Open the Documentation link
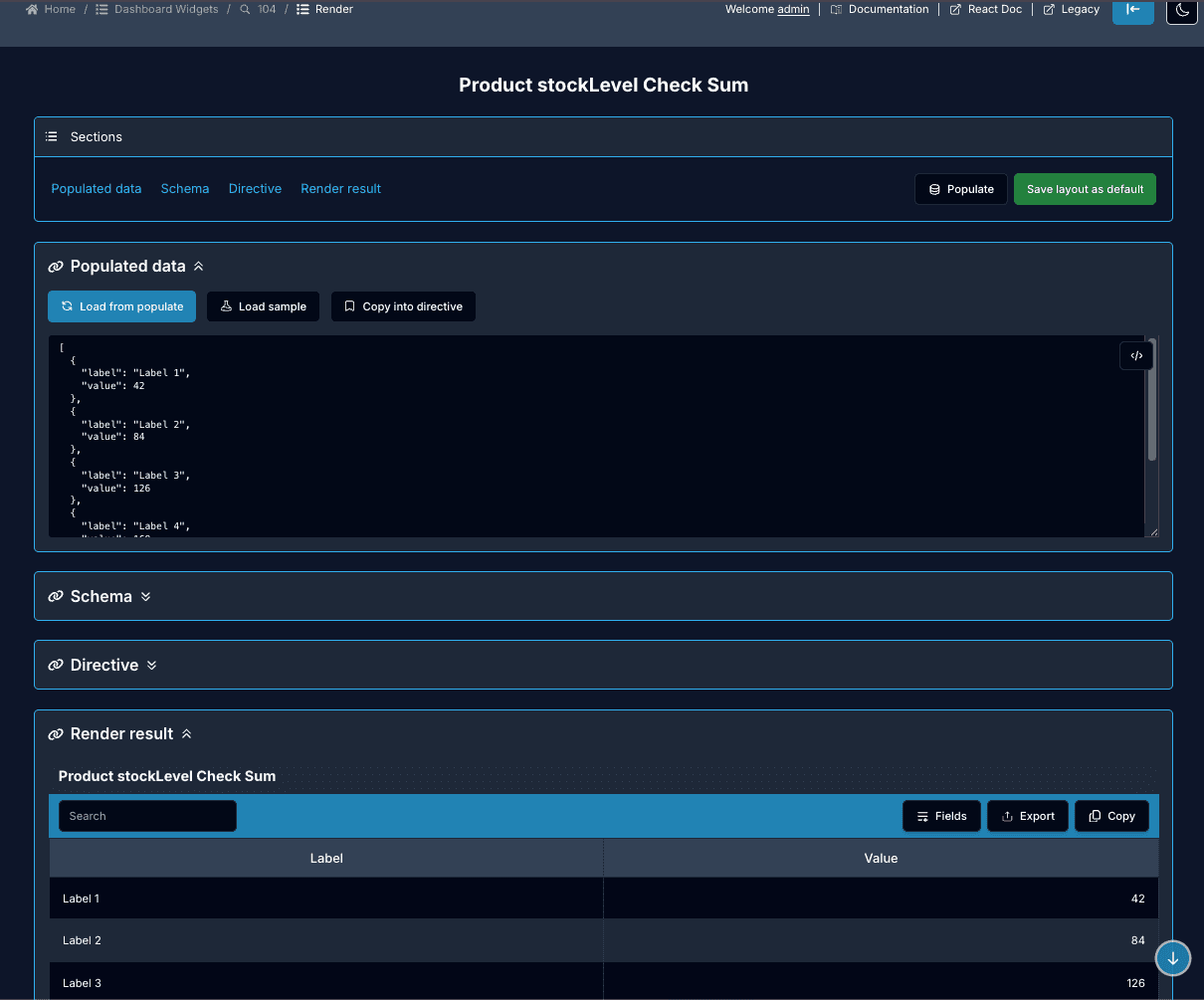 click(x=889, y=9)
